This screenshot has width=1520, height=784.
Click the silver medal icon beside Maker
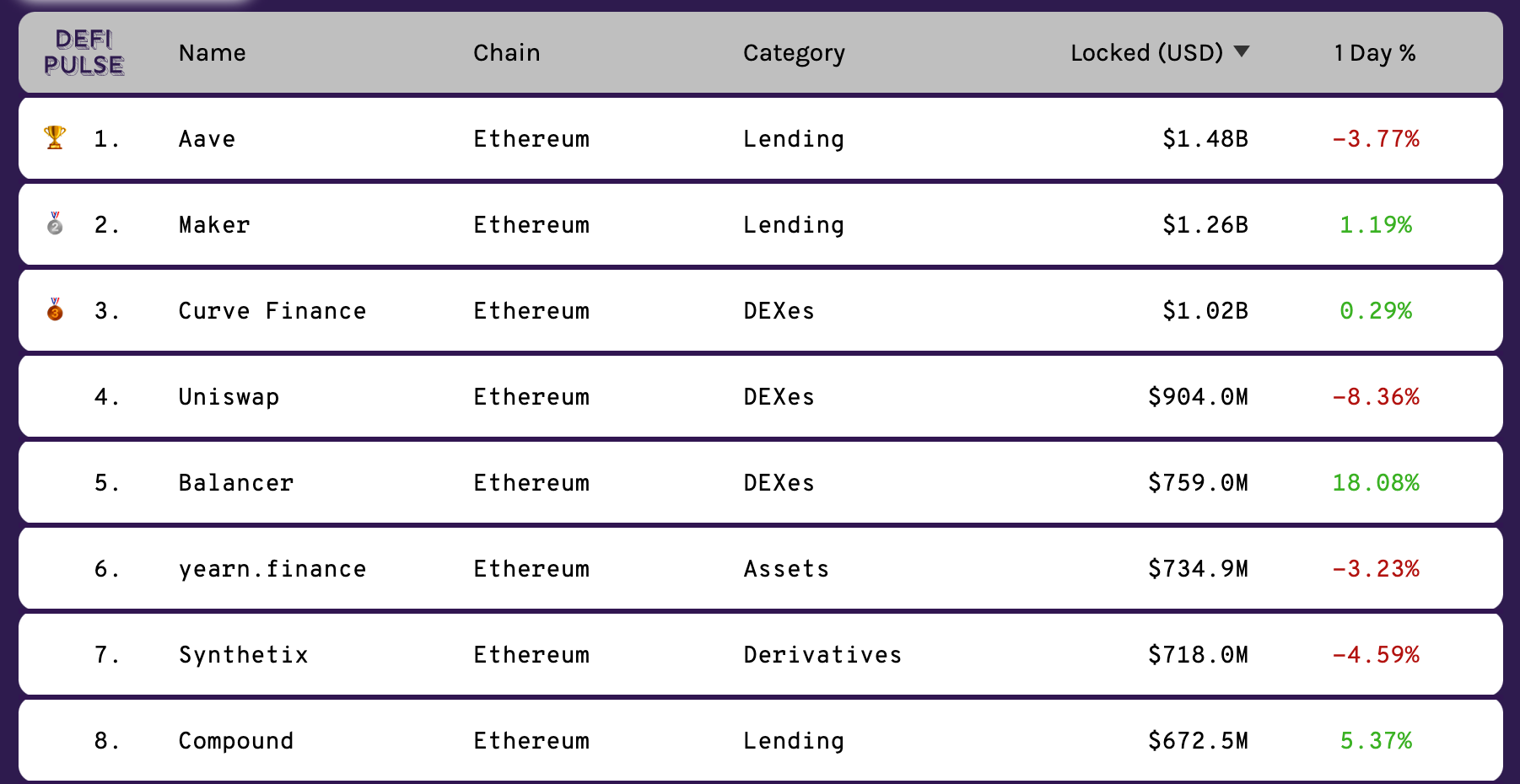tap(55, 223)
